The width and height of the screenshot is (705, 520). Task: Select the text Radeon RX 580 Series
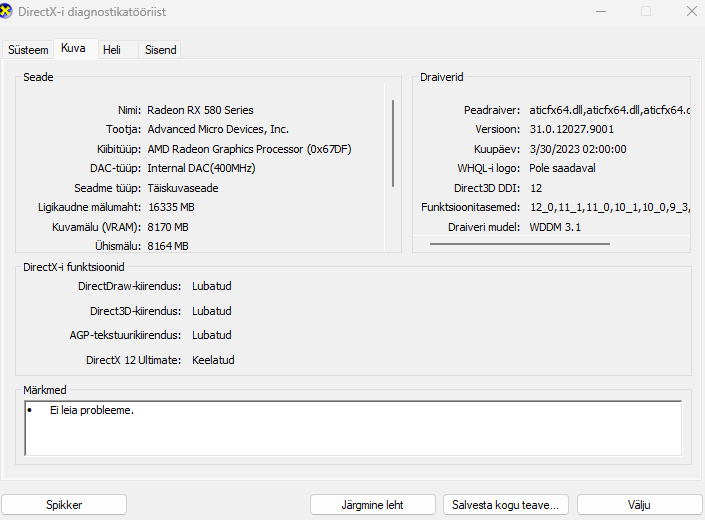click(200, 110)
